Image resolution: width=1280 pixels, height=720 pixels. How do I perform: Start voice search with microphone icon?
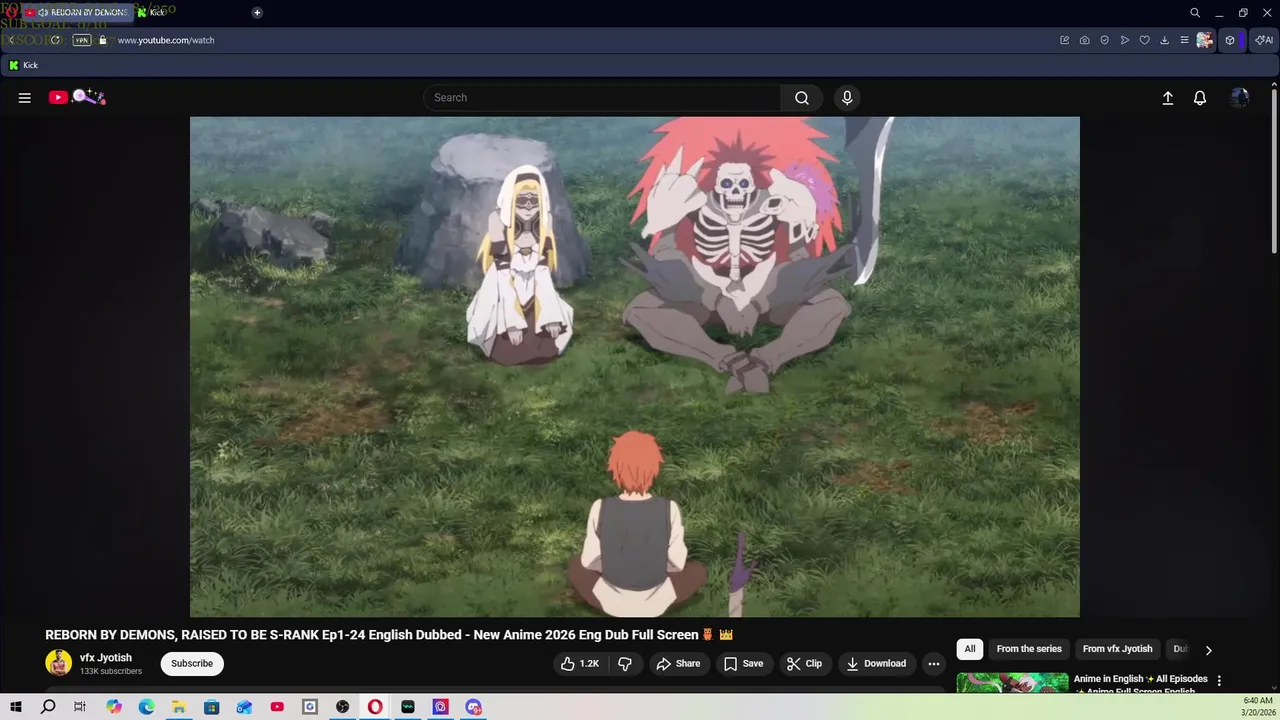(x=847, y=98)
